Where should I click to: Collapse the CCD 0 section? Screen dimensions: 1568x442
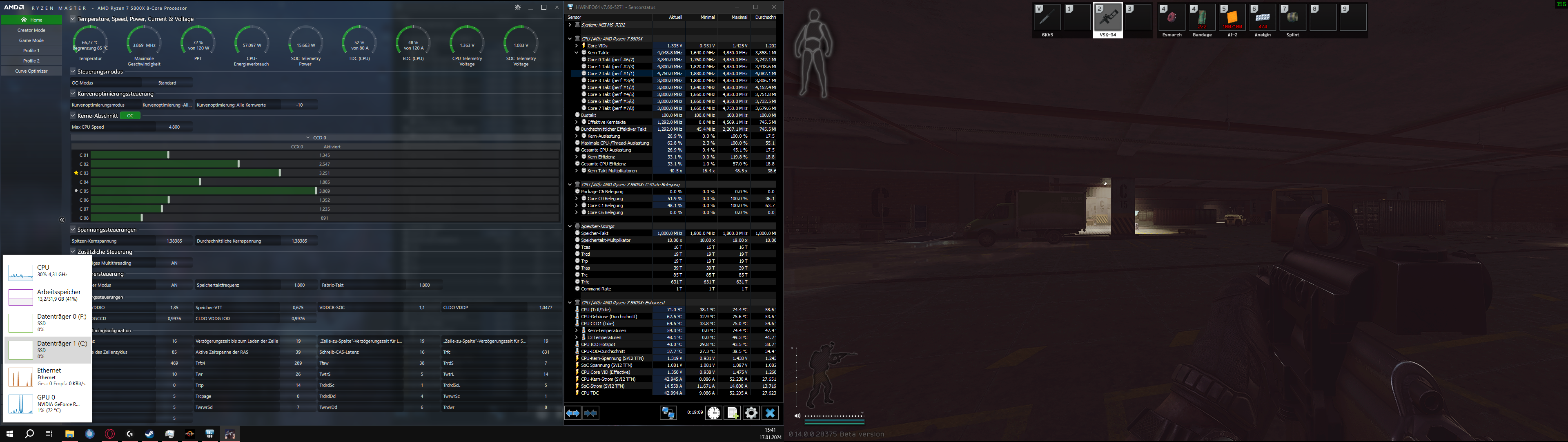pos(309,138)
